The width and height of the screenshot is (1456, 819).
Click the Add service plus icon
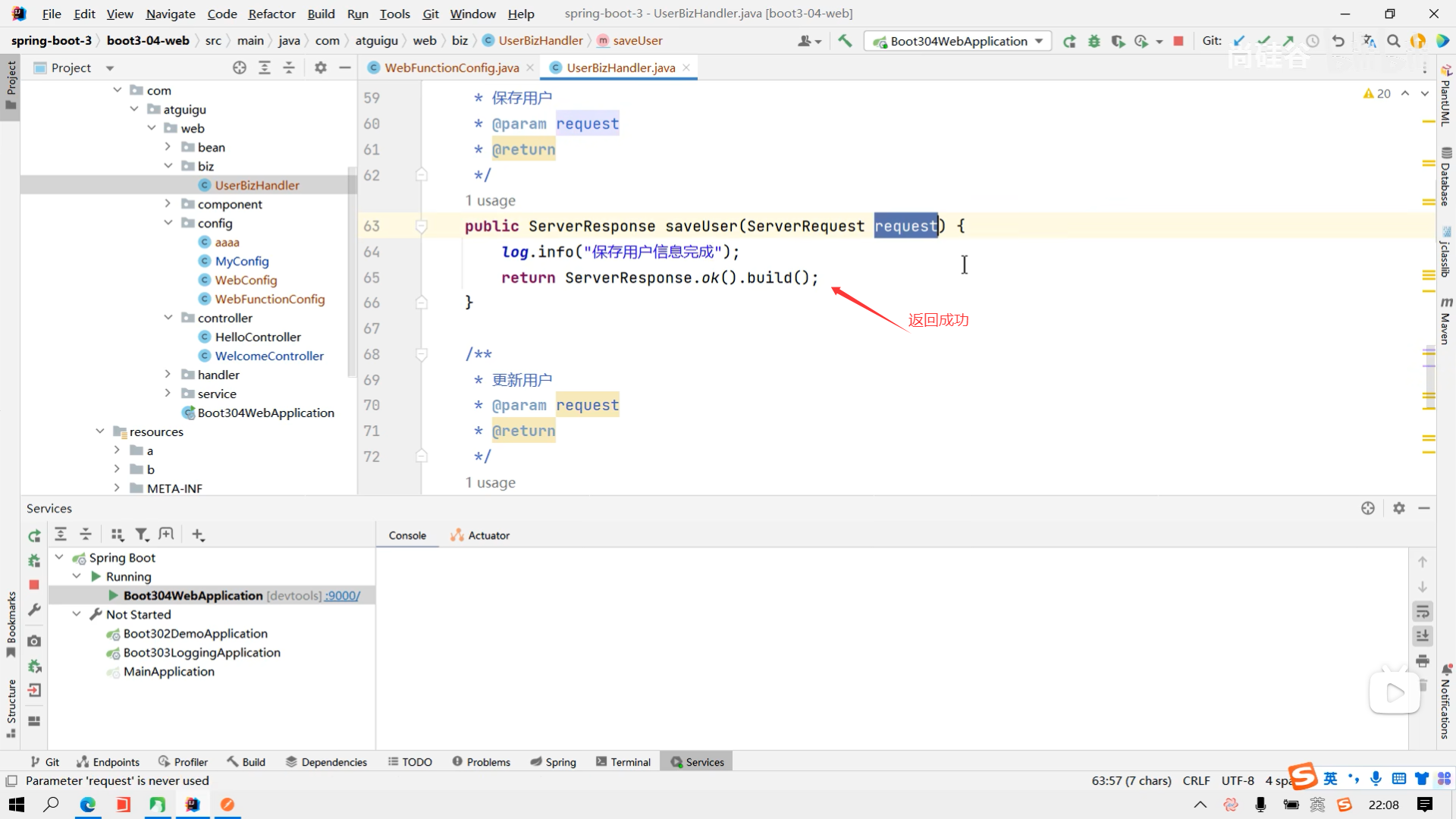click(x=198, y=535)
